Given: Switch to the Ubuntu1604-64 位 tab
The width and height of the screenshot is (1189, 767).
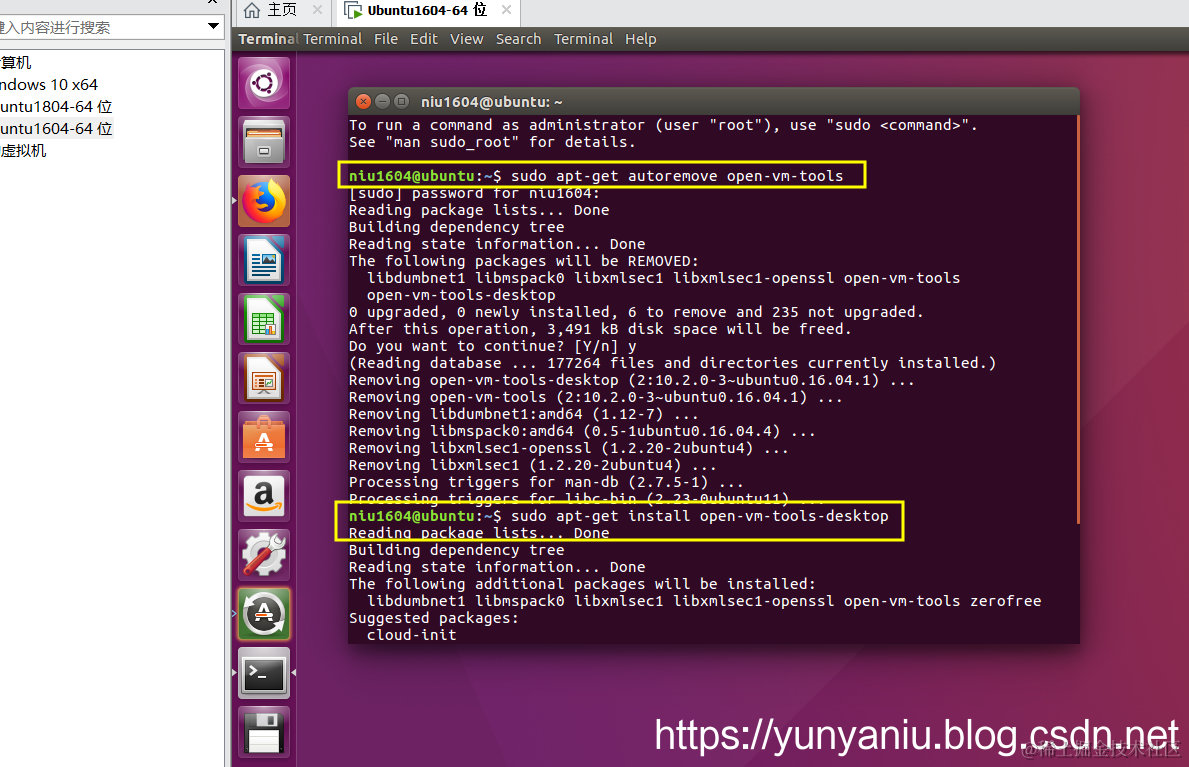Looking at the screenshot, I should [x=427, y=11].
